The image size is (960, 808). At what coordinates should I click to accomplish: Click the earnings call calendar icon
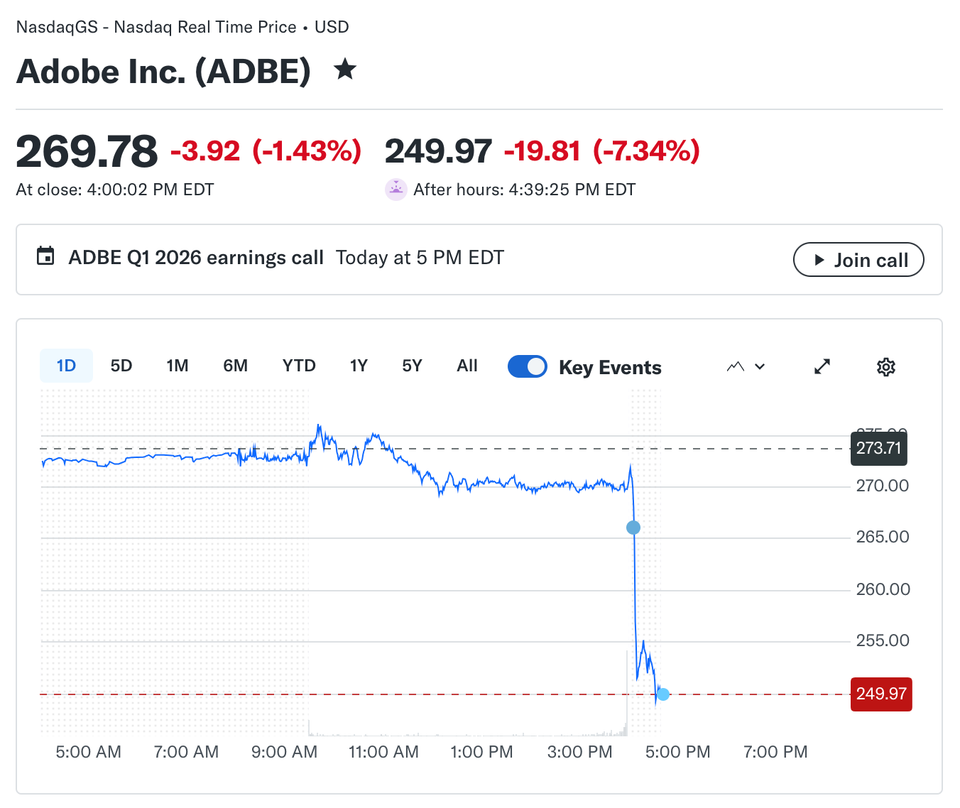point(45,256)
